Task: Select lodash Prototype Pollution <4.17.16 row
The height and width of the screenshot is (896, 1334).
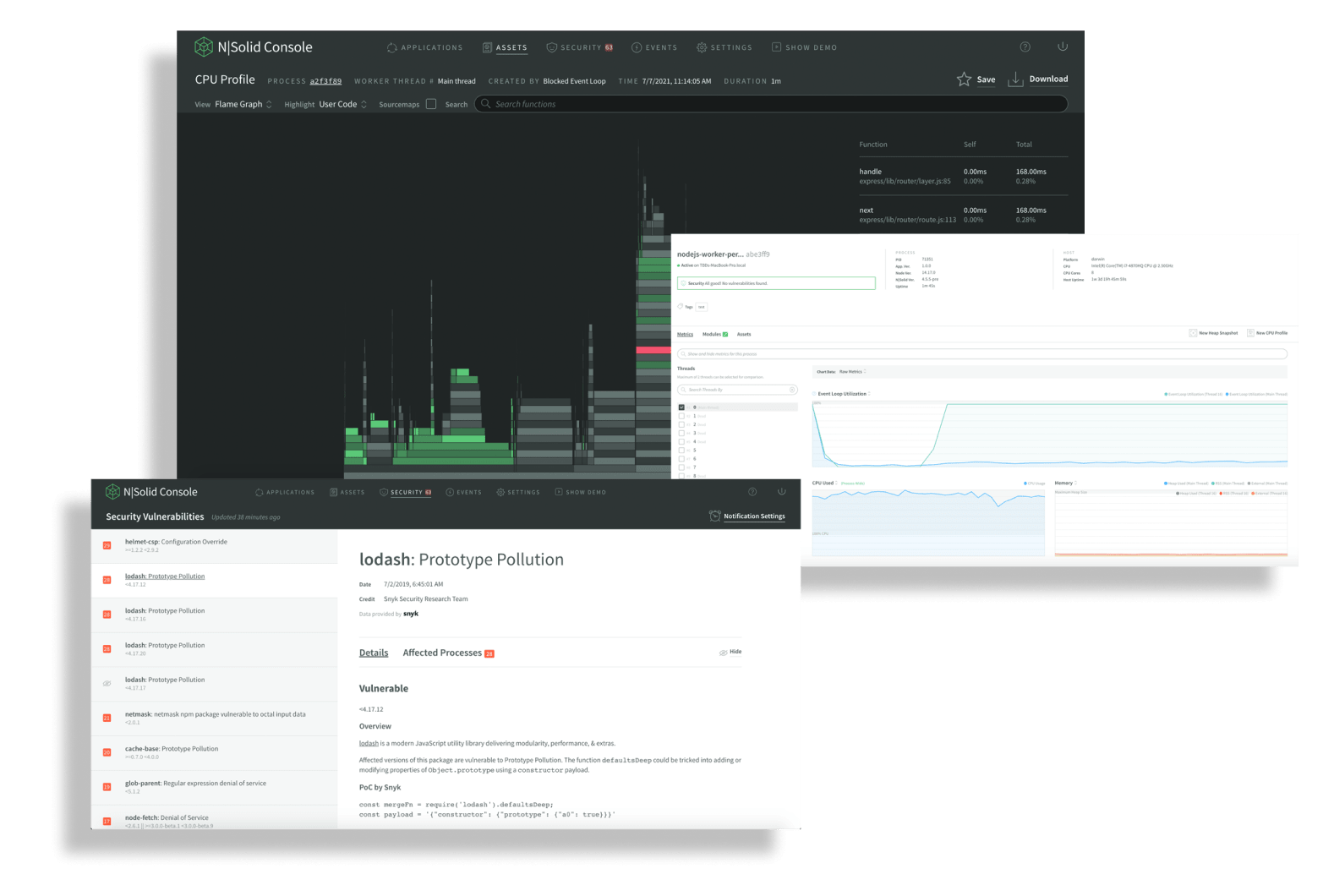Action: tap(215, 615)
